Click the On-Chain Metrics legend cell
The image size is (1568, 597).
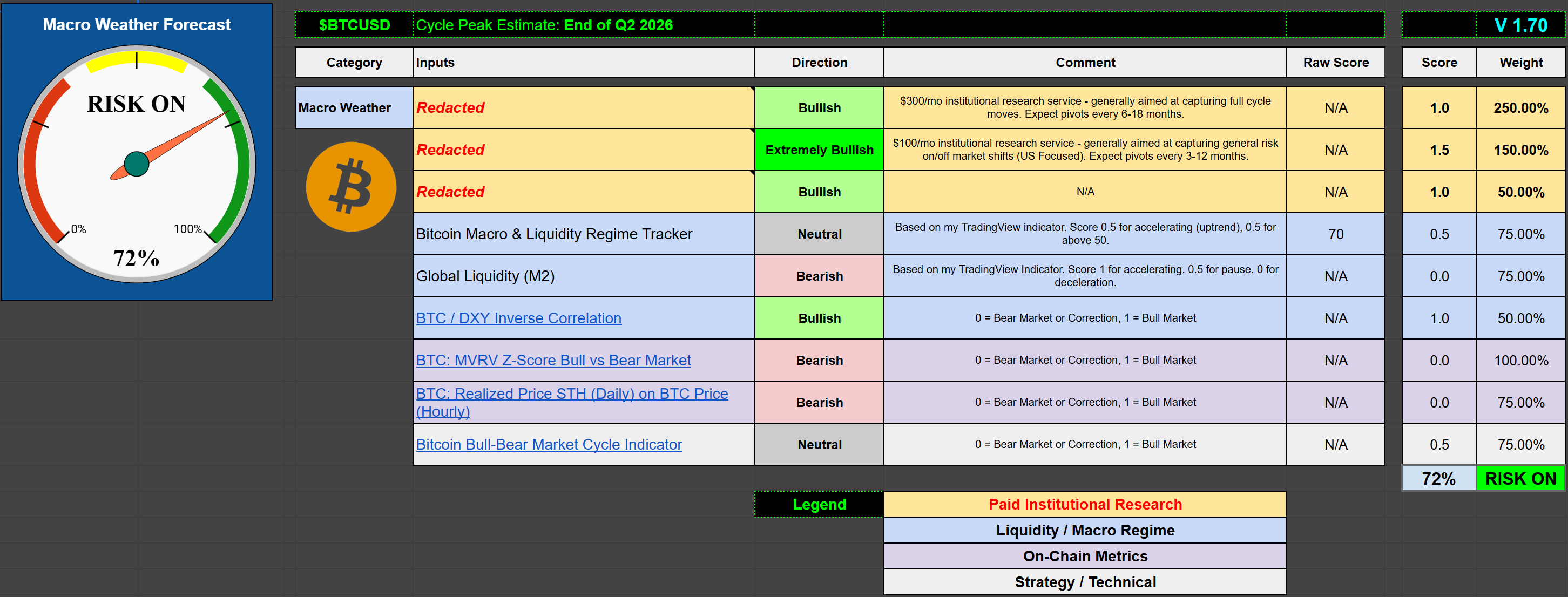pos(1084,556)
